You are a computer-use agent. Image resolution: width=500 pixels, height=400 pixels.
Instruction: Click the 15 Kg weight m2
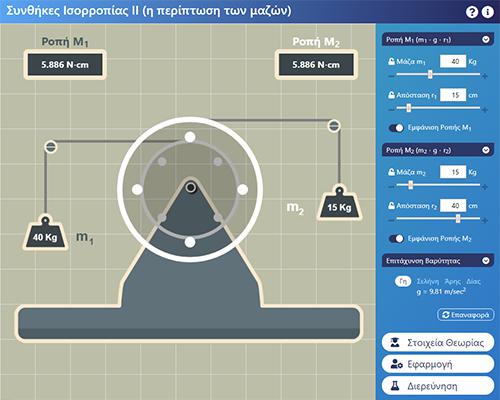coord(339,203)
